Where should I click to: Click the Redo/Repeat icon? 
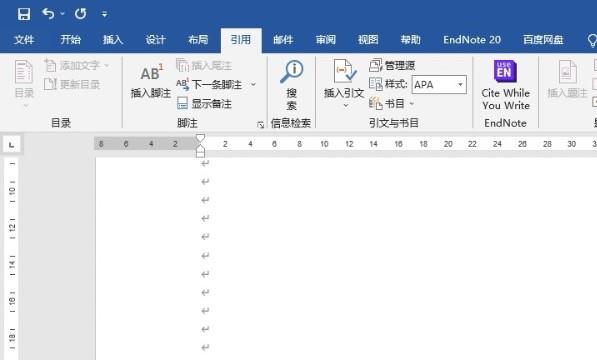pyautogui.click(x=80, y=14)
